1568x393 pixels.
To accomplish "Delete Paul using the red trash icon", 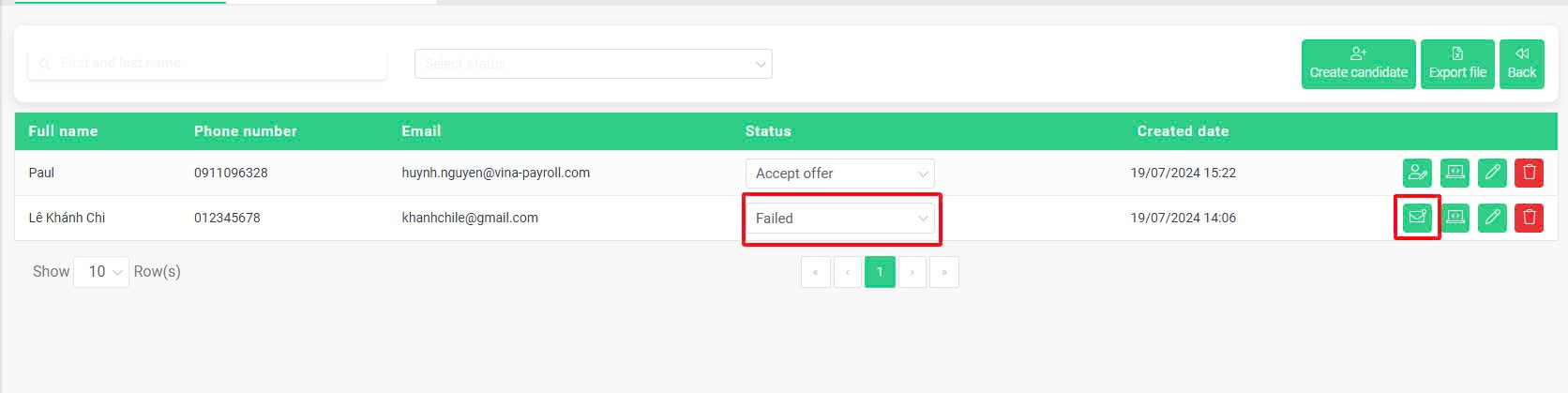I will [x=1529, y=173].
